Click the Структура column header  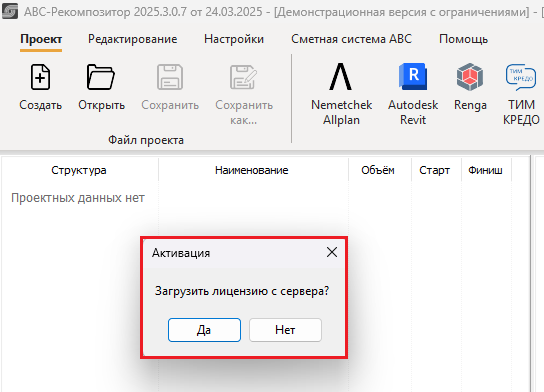pos(79,170)
